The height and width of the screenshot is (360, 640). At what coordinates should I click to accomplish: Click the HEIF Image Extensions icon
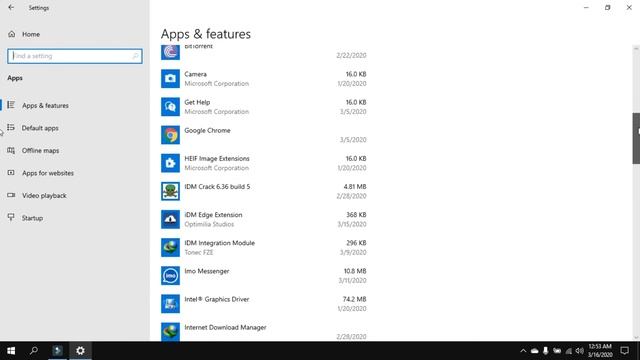tap(170, 163)
